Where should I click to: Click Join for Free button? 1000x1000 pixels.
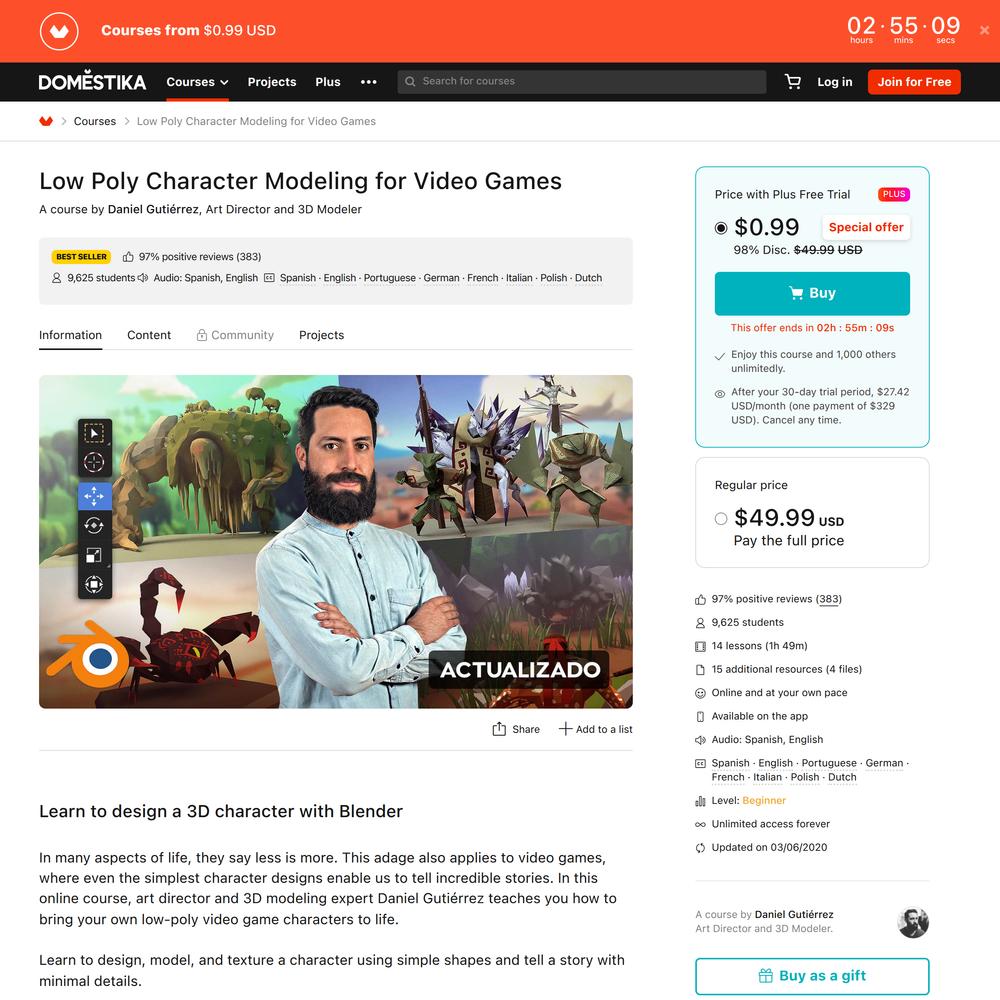point(914,82)
